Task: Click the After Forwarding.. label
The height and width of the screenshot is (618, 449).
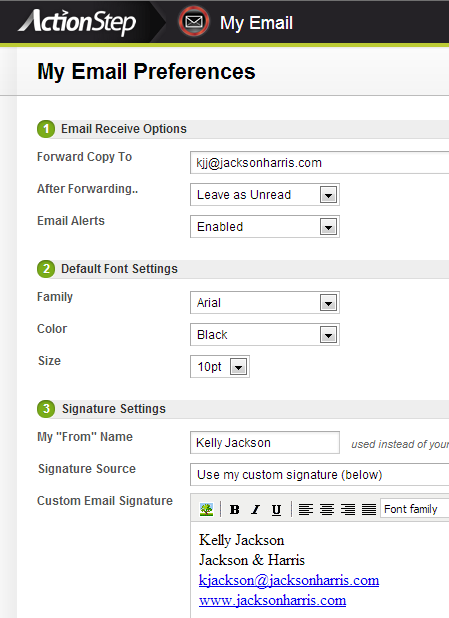Action: coord(88,189)
